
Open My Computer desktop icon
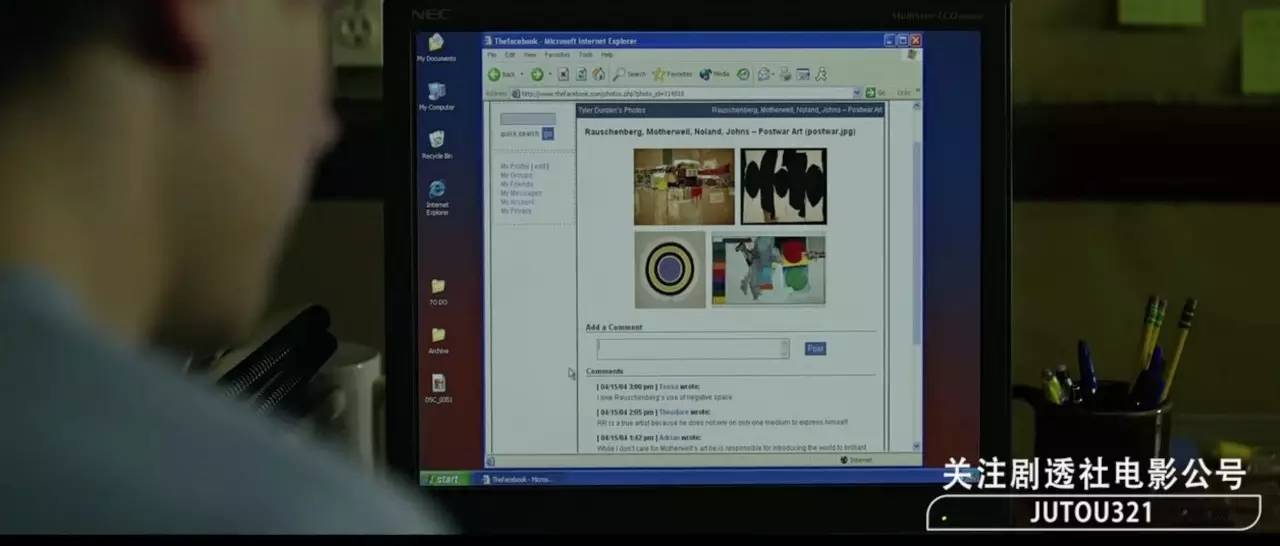click(x=436, y=96)
